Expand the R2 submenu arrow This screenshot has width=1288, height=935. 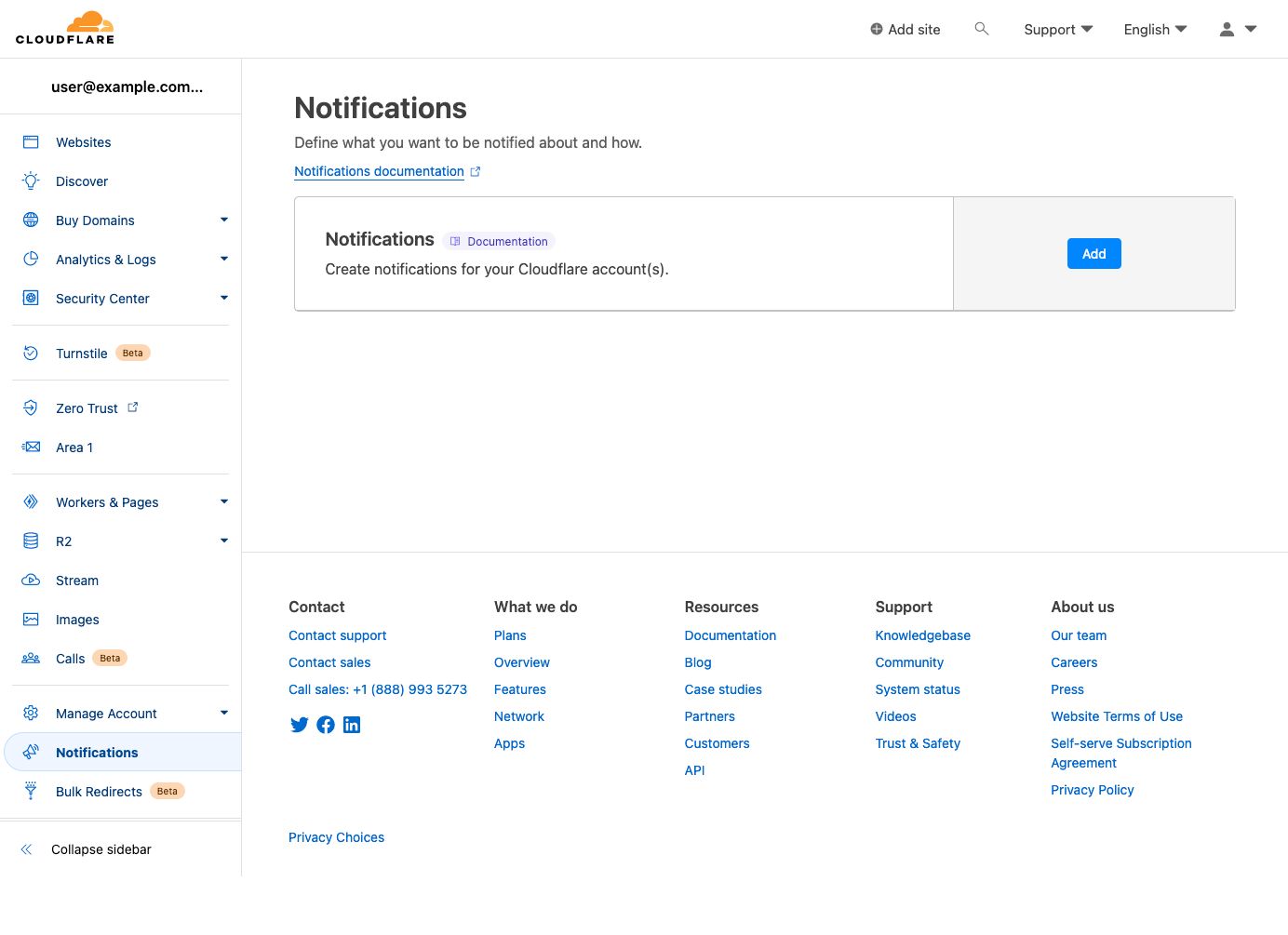pos(224,541)
